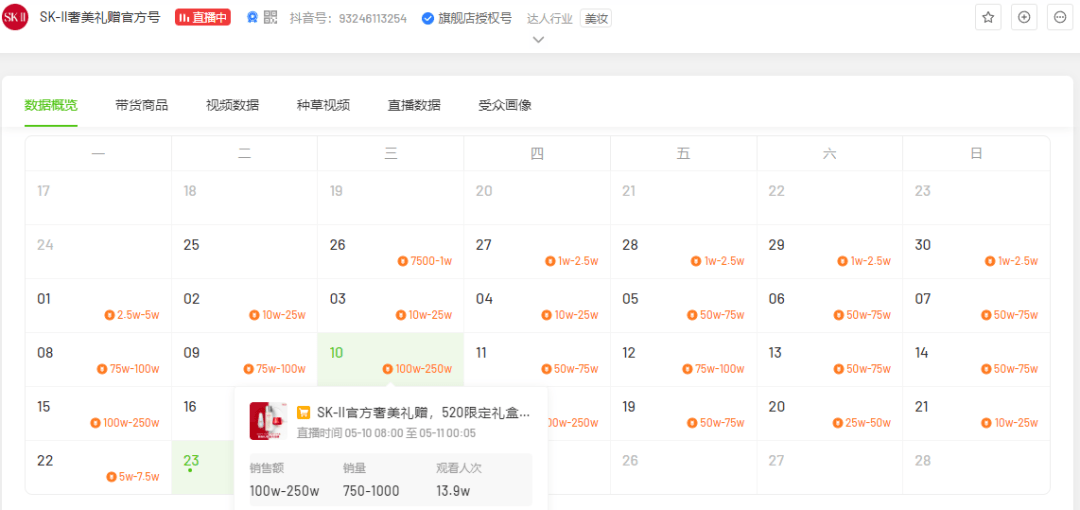This screenshot has width=1080, height=510.
Task: Click the coin icon beside 25w-50w
Action: pos(838,422)
